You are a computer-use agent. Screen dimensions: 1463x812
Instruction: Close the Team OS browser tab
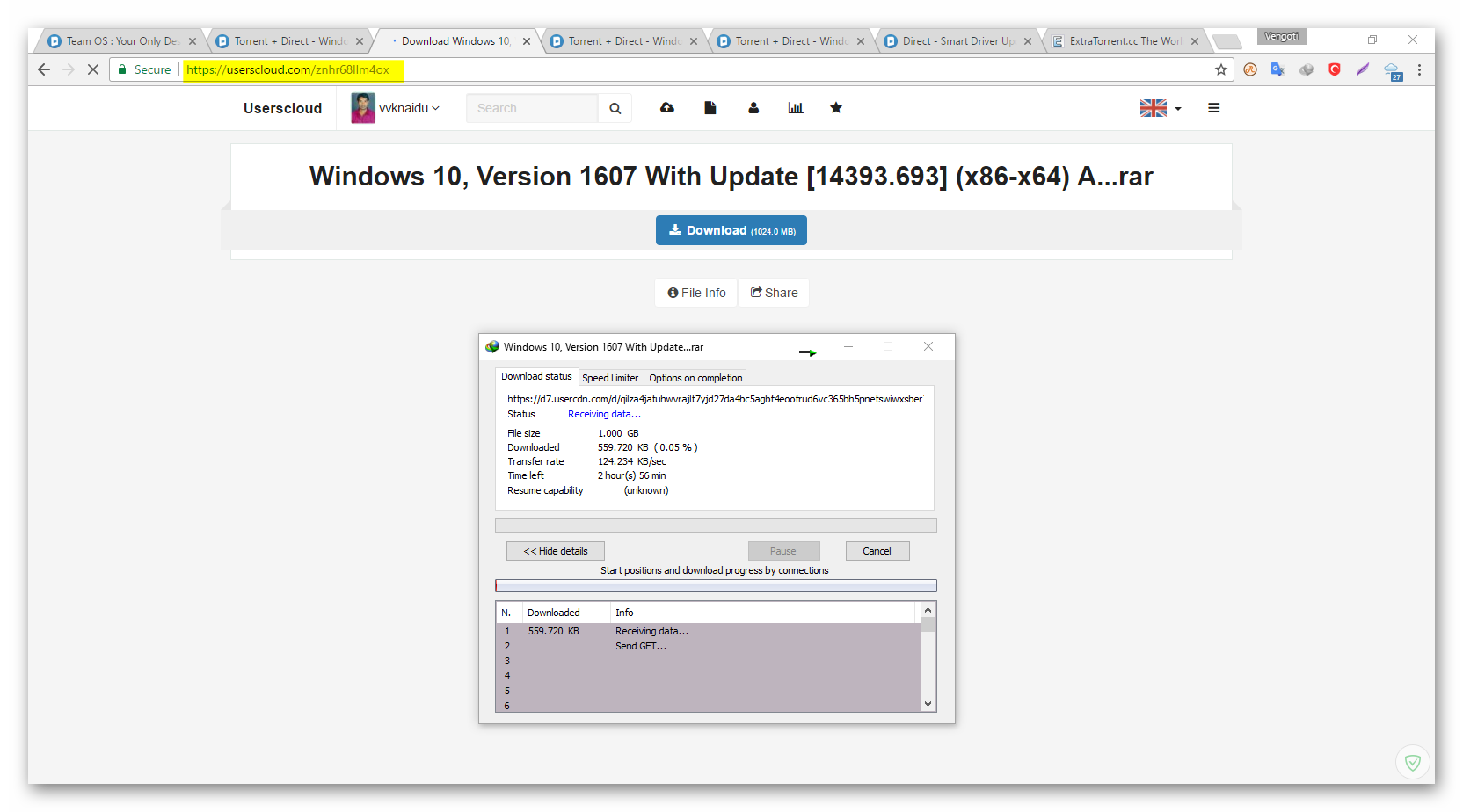(193, 41)
